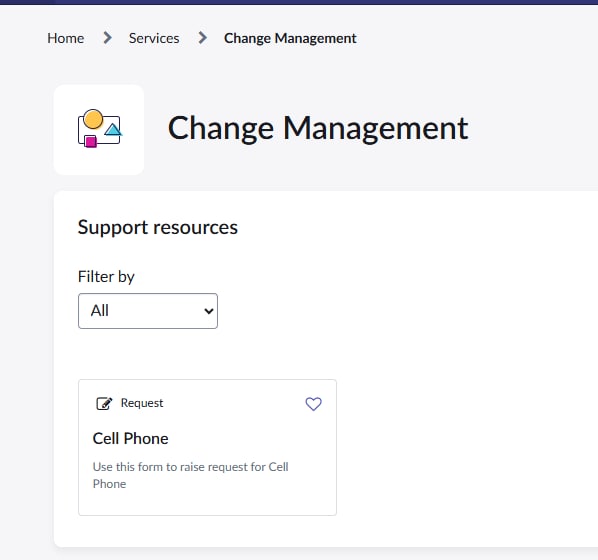Click Change Management in the breadcrumb

pyautogui.click(x=290, y=38)
